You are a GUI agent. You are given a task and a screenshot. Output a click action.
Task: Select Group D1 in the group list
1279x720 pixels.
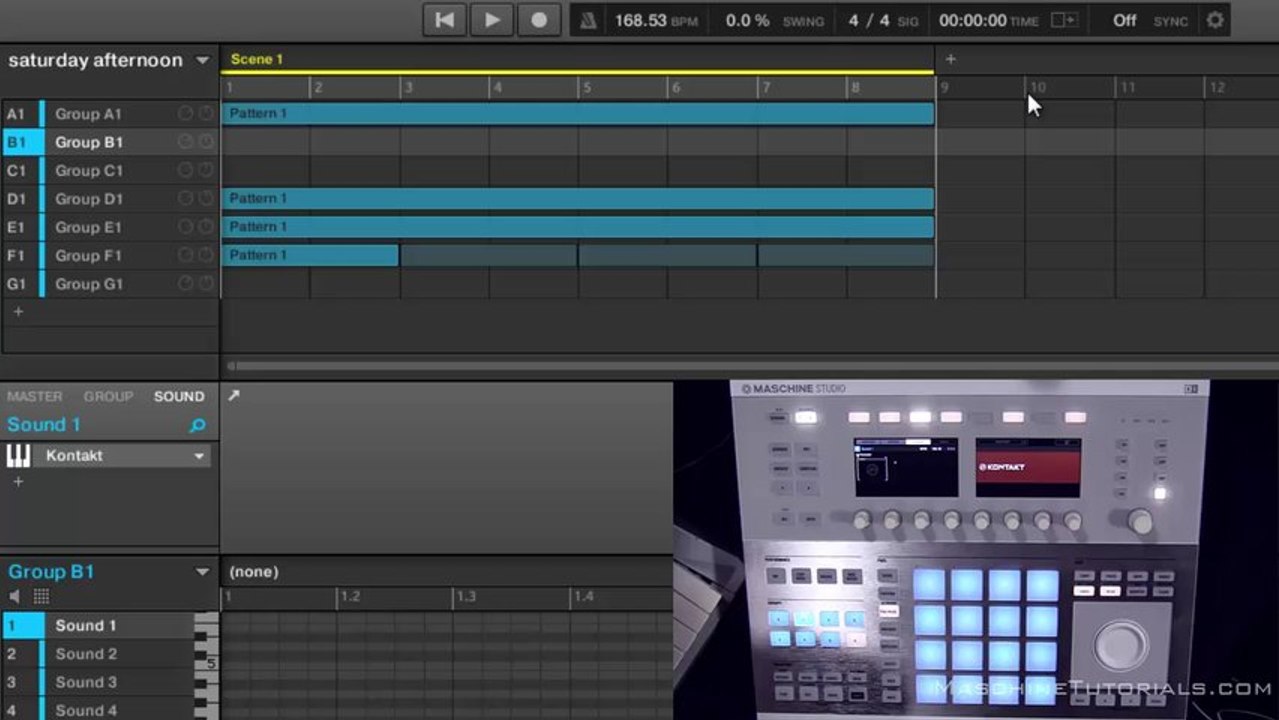click(88, 199)
